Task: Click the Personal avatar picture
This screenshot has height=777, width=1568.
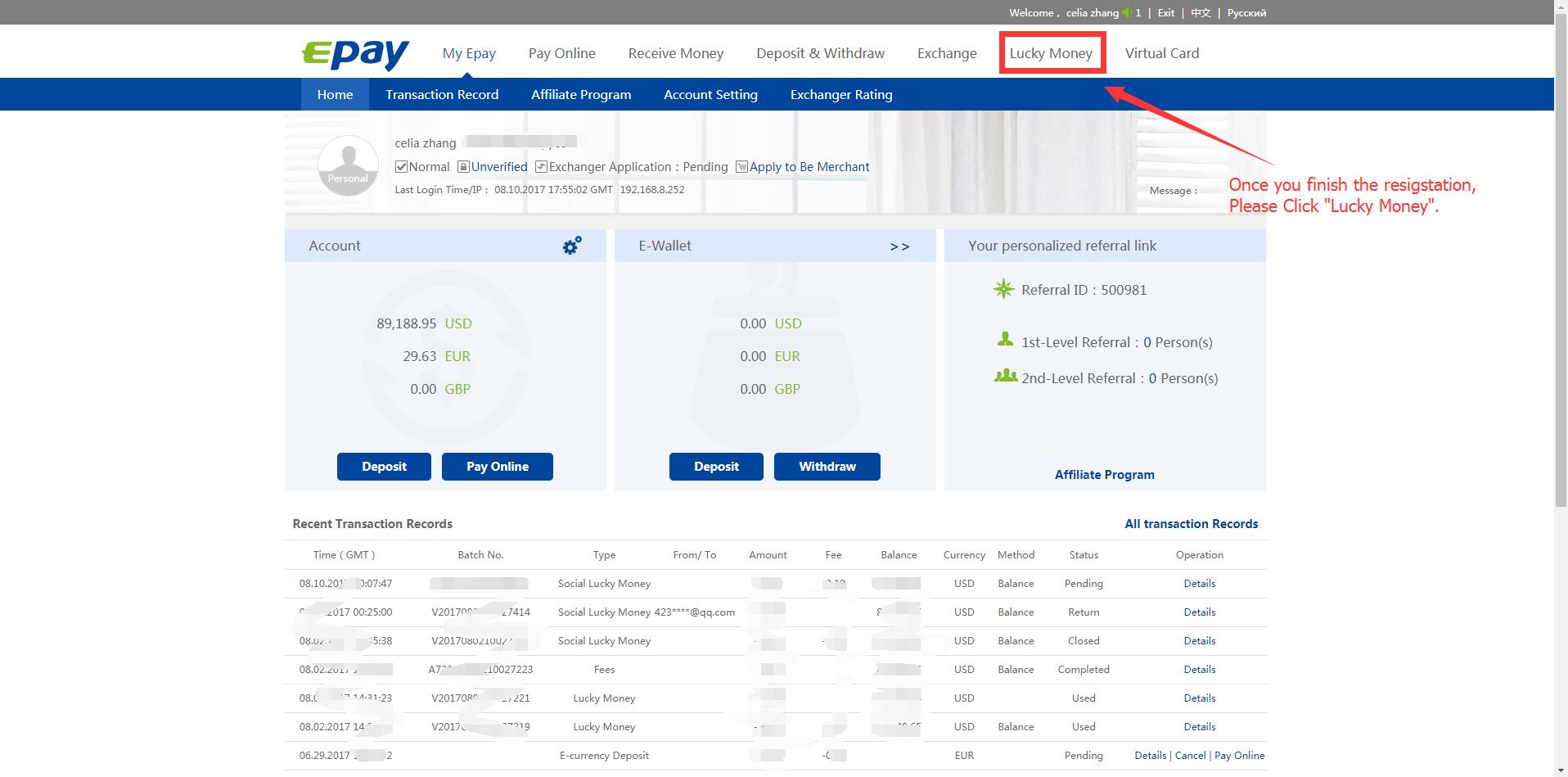Action: click(x=348, y=165)
